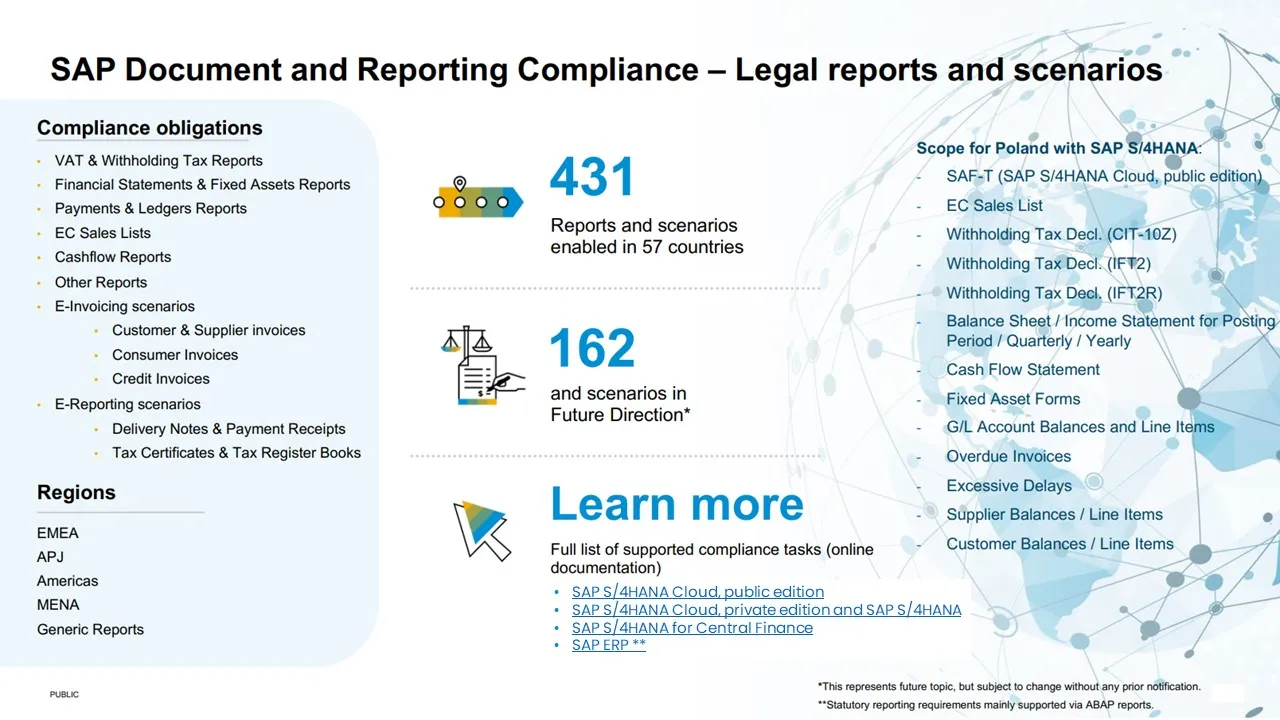Click Tax Certificates & Tax Register Books

[x=236, y=453]
